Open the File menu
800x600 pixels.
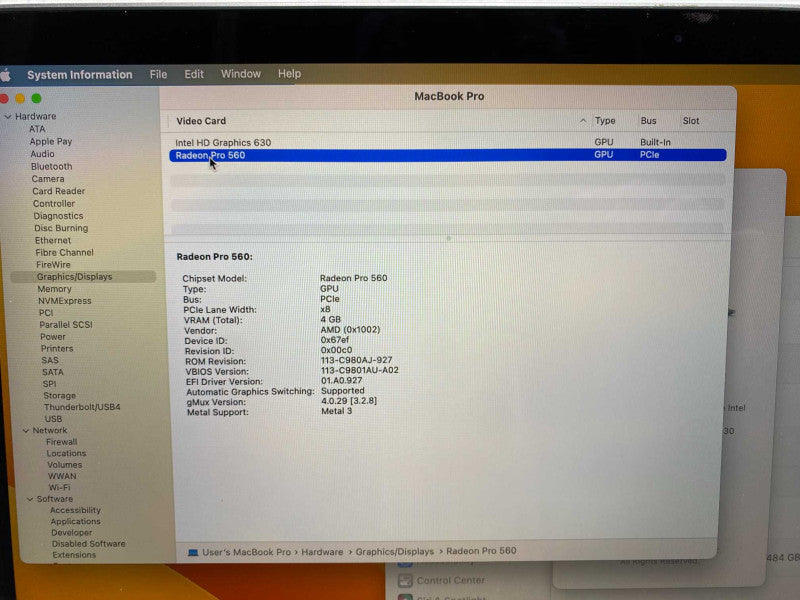tap(158, 74)
